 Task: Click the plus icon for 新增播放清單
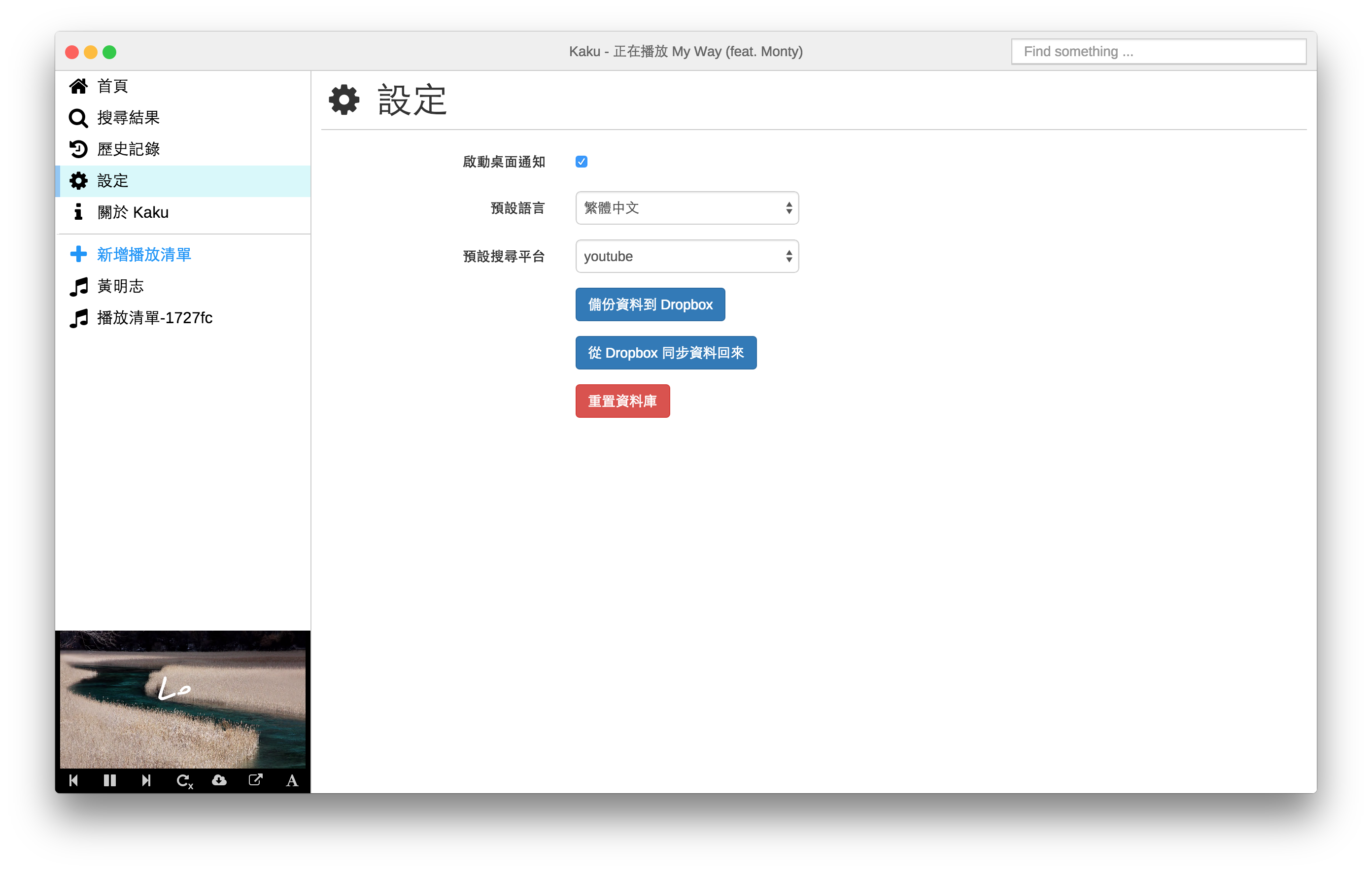tap(79, 254)
